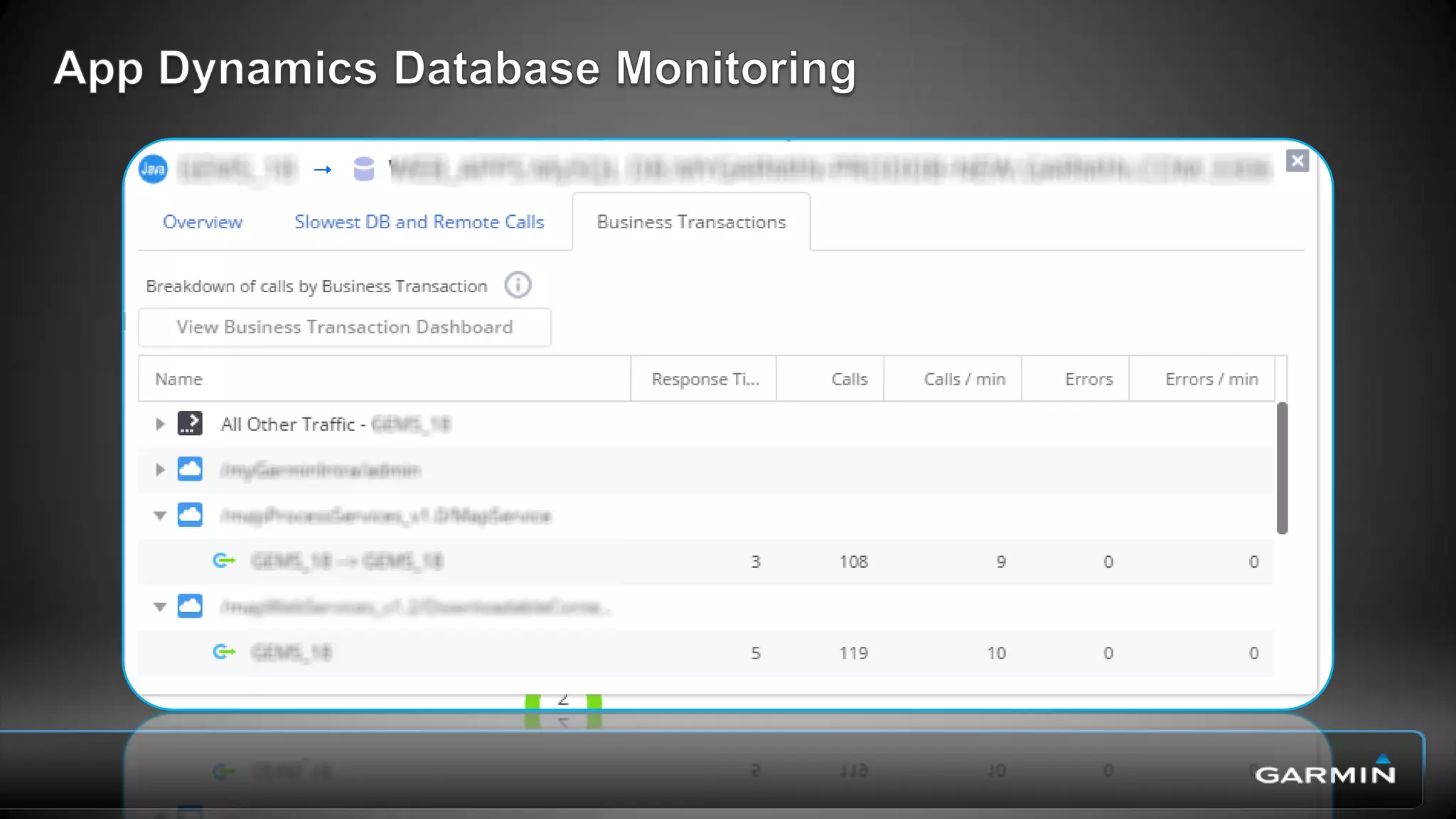Click the exit call arrow icon with 108 calls
Screen dimensions: 1456x819
224,561
